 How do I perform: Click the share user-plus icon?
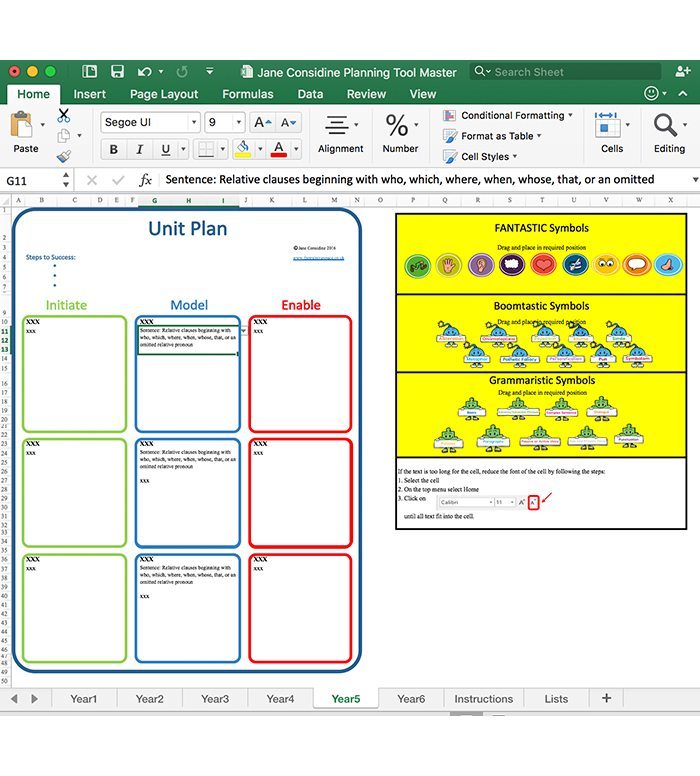pos(683,71)
